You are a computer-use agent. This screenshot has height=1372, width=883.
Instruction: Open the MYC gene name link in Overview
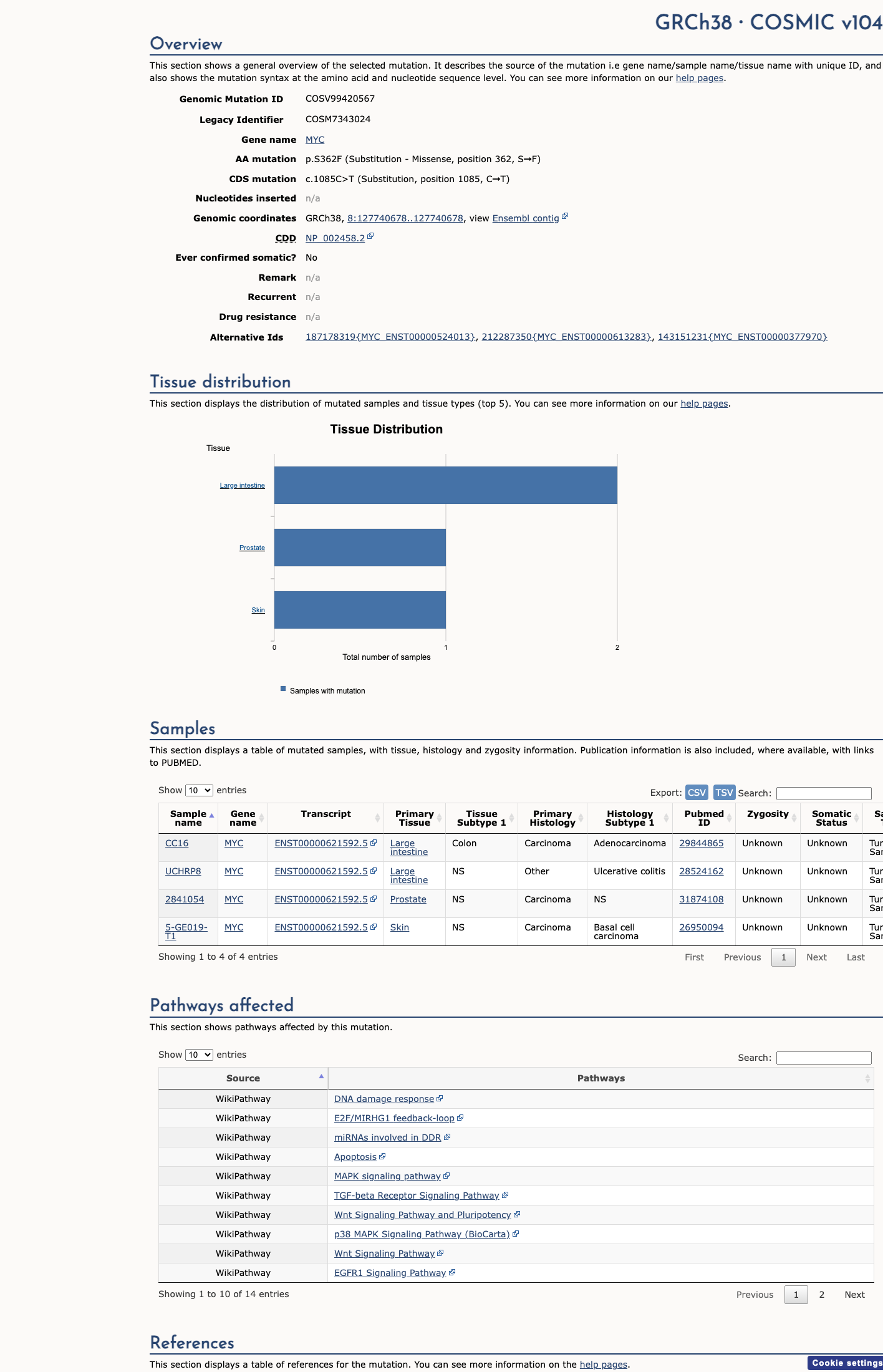tap(315, 140)
